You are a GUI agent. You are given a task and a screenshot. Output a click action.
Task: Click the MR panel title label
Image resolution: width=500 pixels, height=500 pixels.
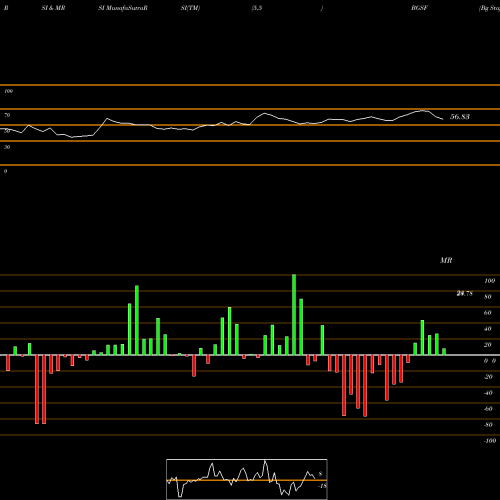[446, 260]
